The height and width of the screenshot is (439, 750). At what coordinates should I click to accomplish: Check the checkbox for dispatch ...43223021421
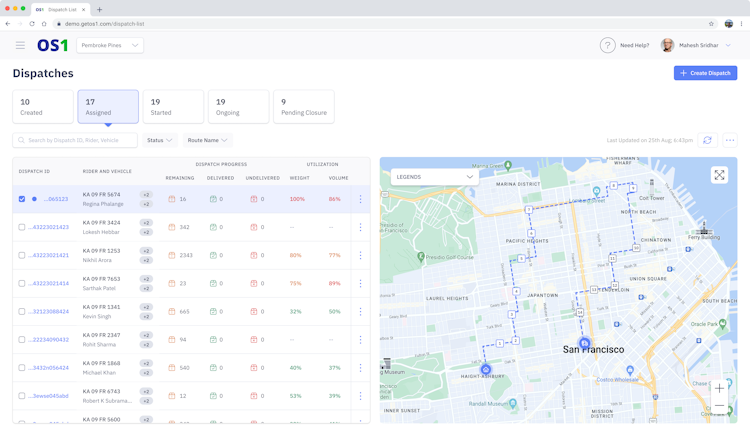coord(22,255)
